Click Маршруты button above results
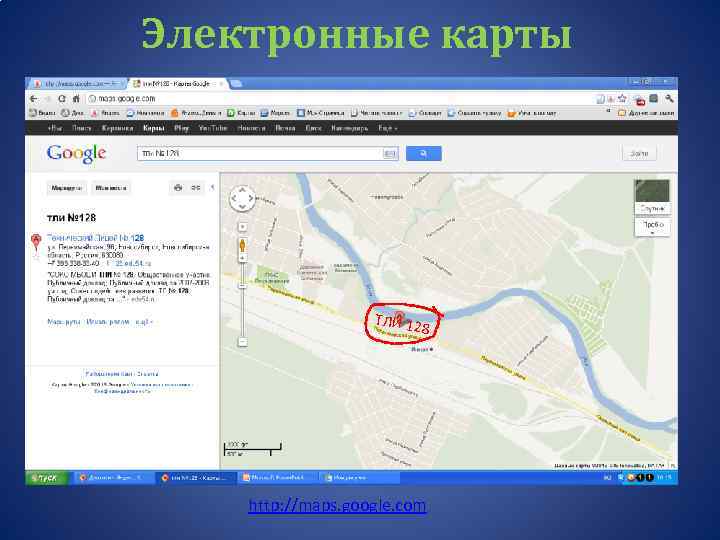This screenshot has width=720, height=540. pyautogui.click(x=67, y=188)
